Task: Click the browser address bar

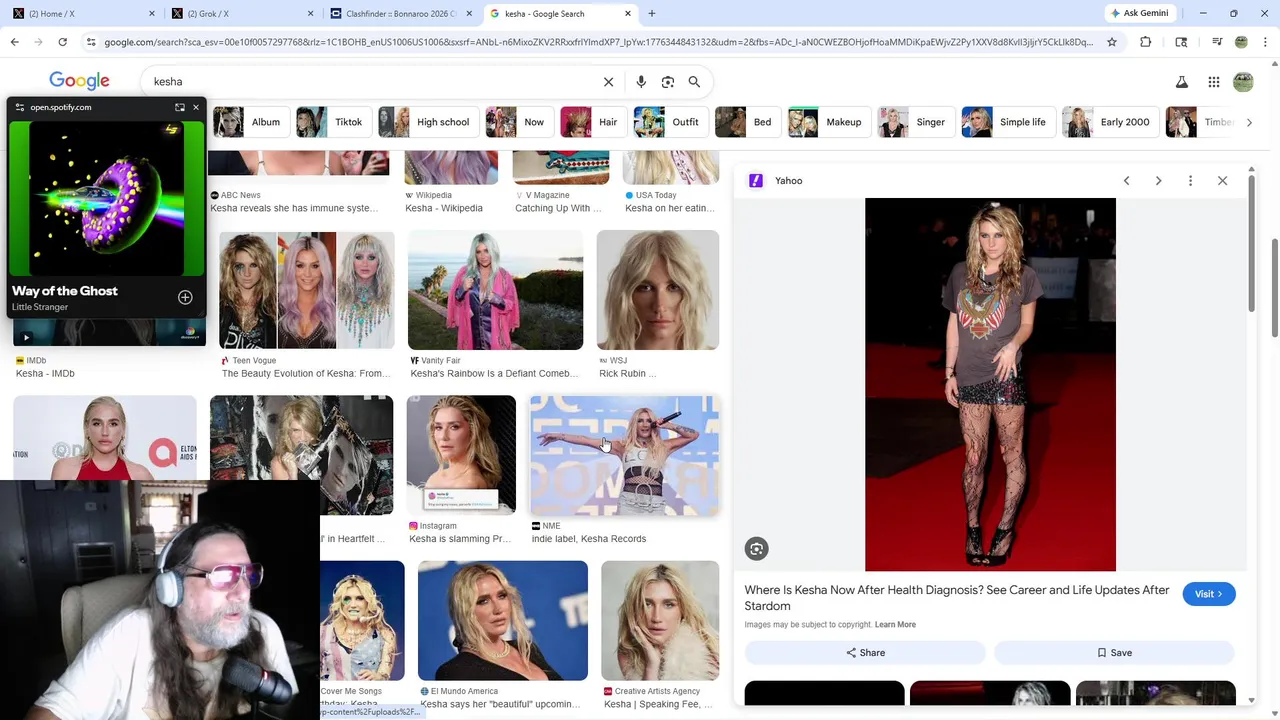Action: point(598,42)
